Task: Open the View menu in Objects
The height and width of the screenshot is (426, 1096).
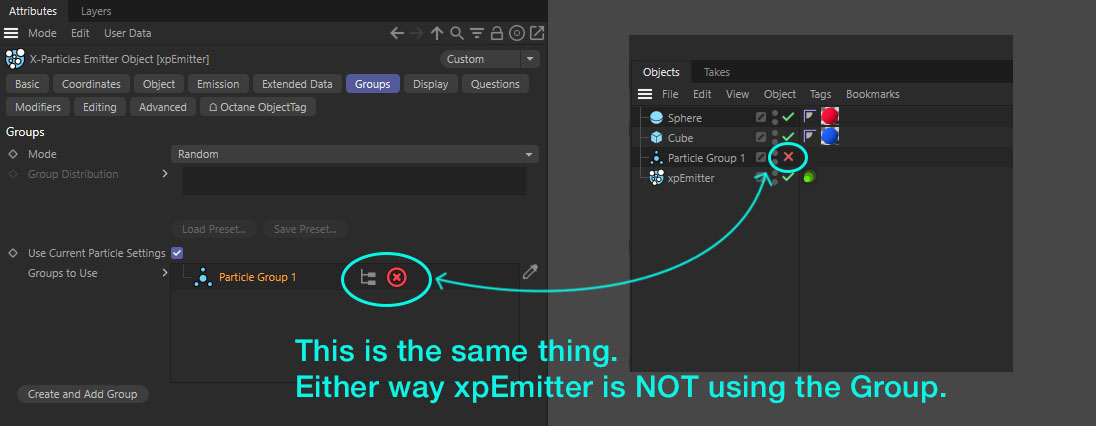Action: pyautogui.click(x=737, y=94)
